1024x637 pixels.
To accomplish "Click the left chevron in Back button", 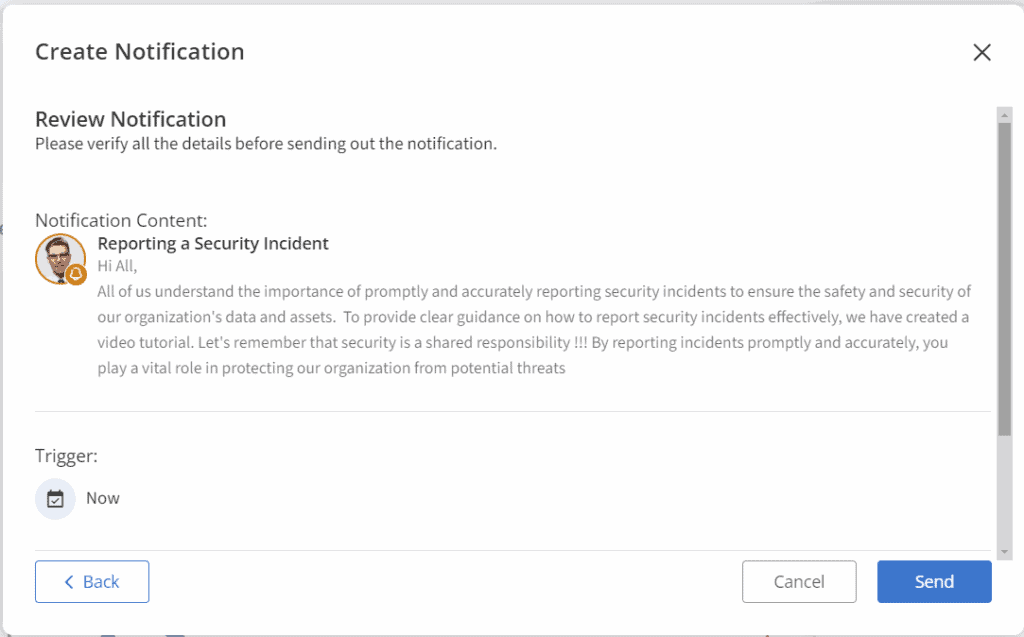I will [69, 582].
